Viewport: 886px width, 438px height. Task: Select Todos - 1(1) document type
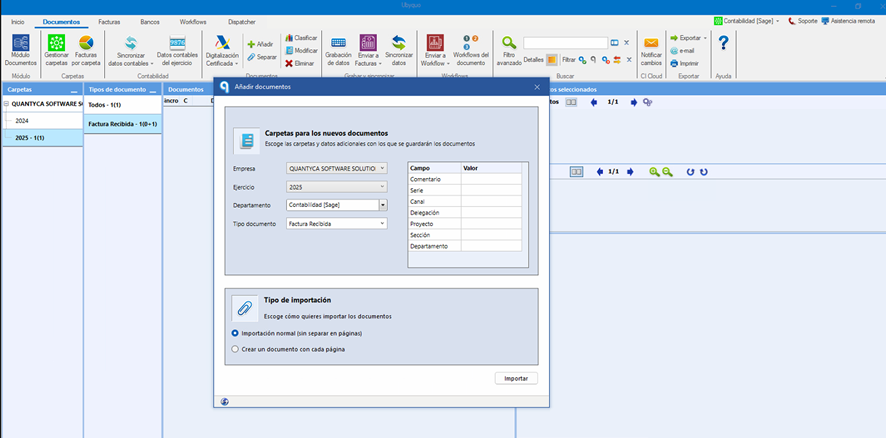[123, 105]
